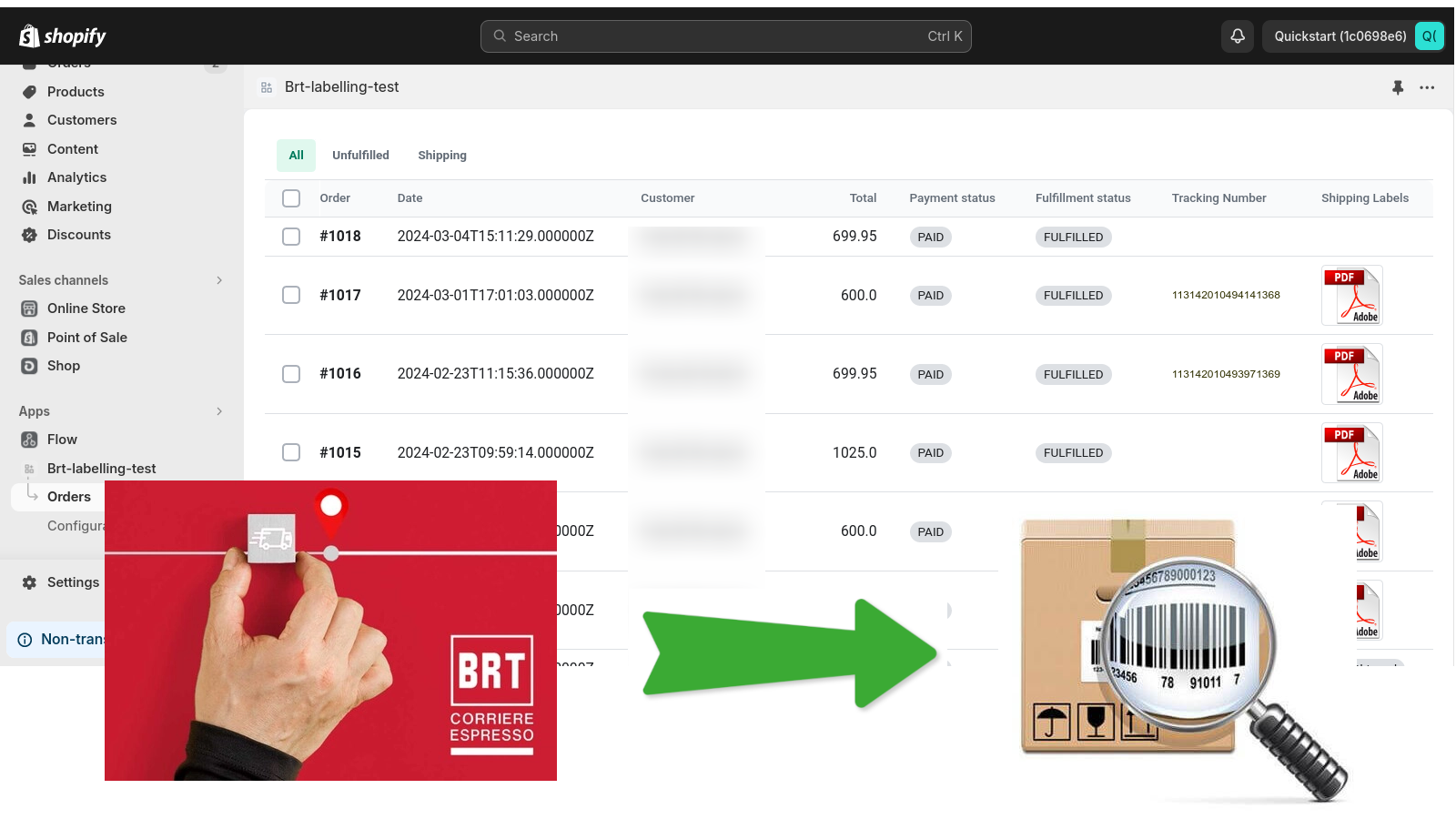1456x819 pixels.
Task: Select the checkbox for order #1018
Action: click(x=291, y=237)
